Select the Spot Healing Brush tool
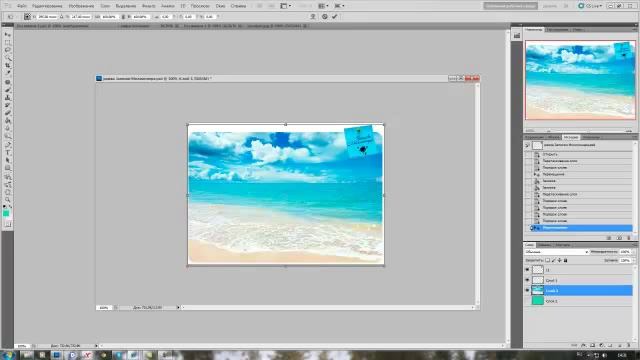 pyautogui.click(x=8, y=82)
